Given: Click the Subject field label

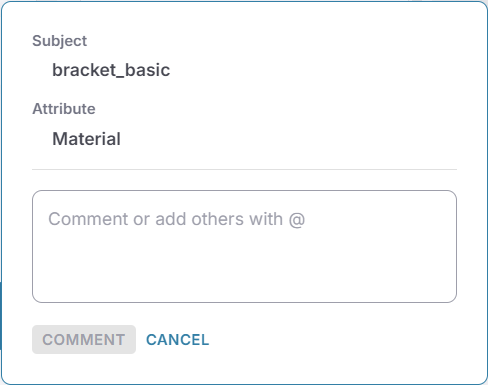Looking at the screenshot, I should pyautogui.click(x=59, y=41).
